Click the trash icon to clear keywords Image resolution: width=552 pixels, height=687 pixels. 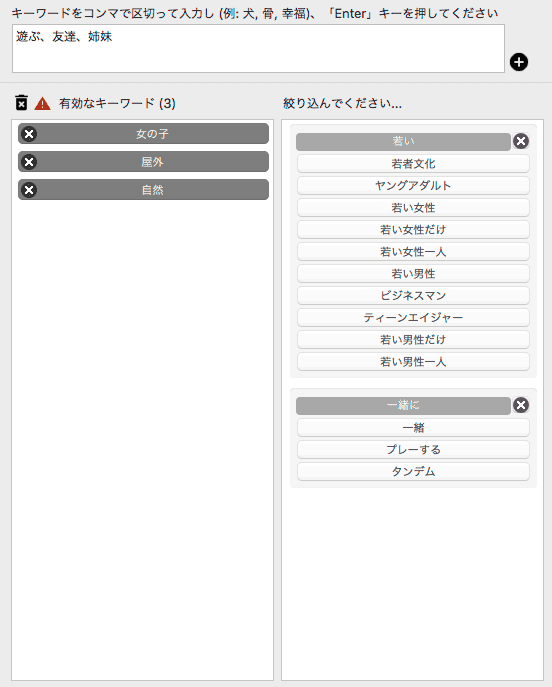point(21,103)
